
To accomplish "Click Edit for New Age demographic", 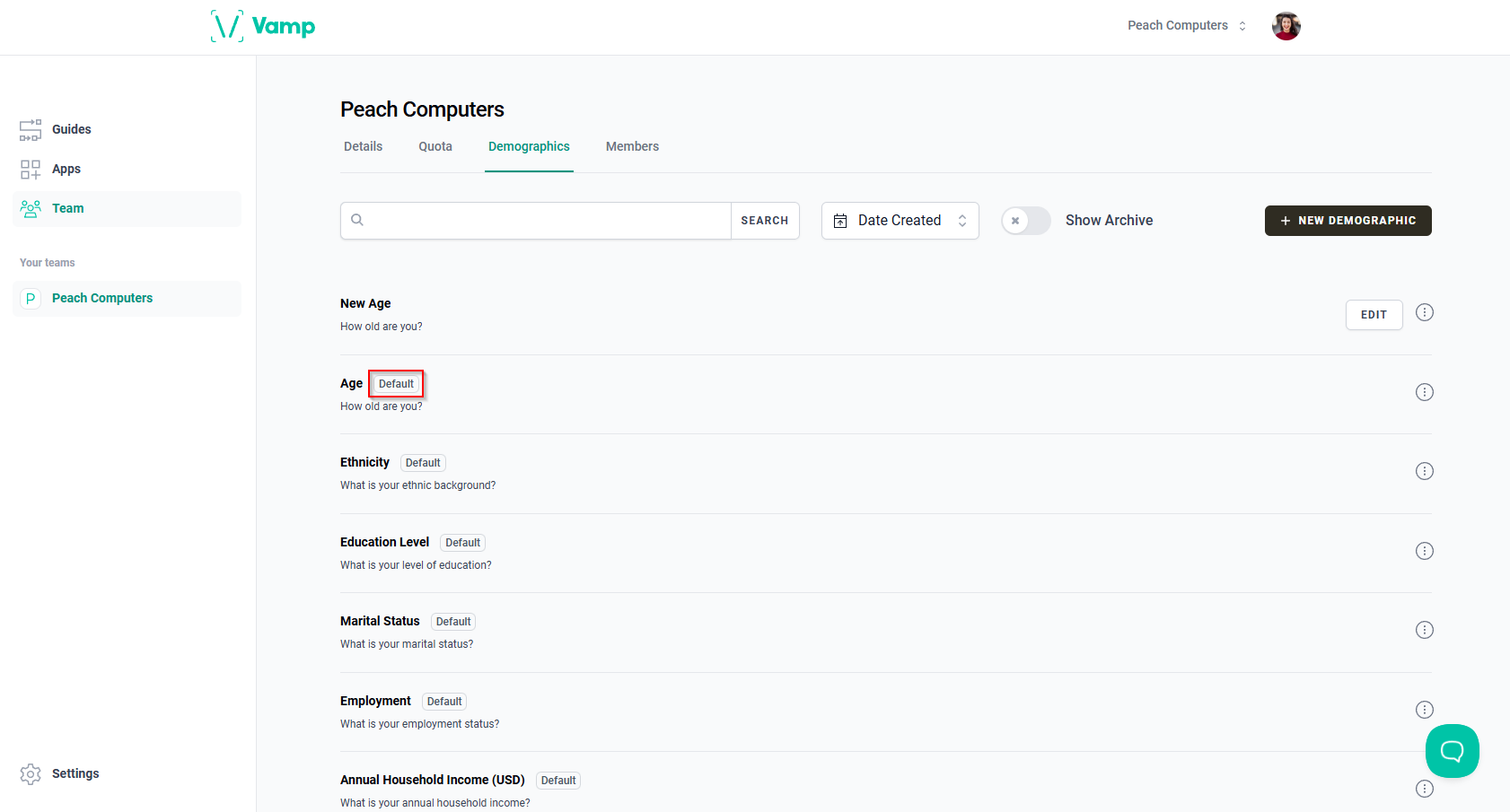I will (x=1374, y=315).
